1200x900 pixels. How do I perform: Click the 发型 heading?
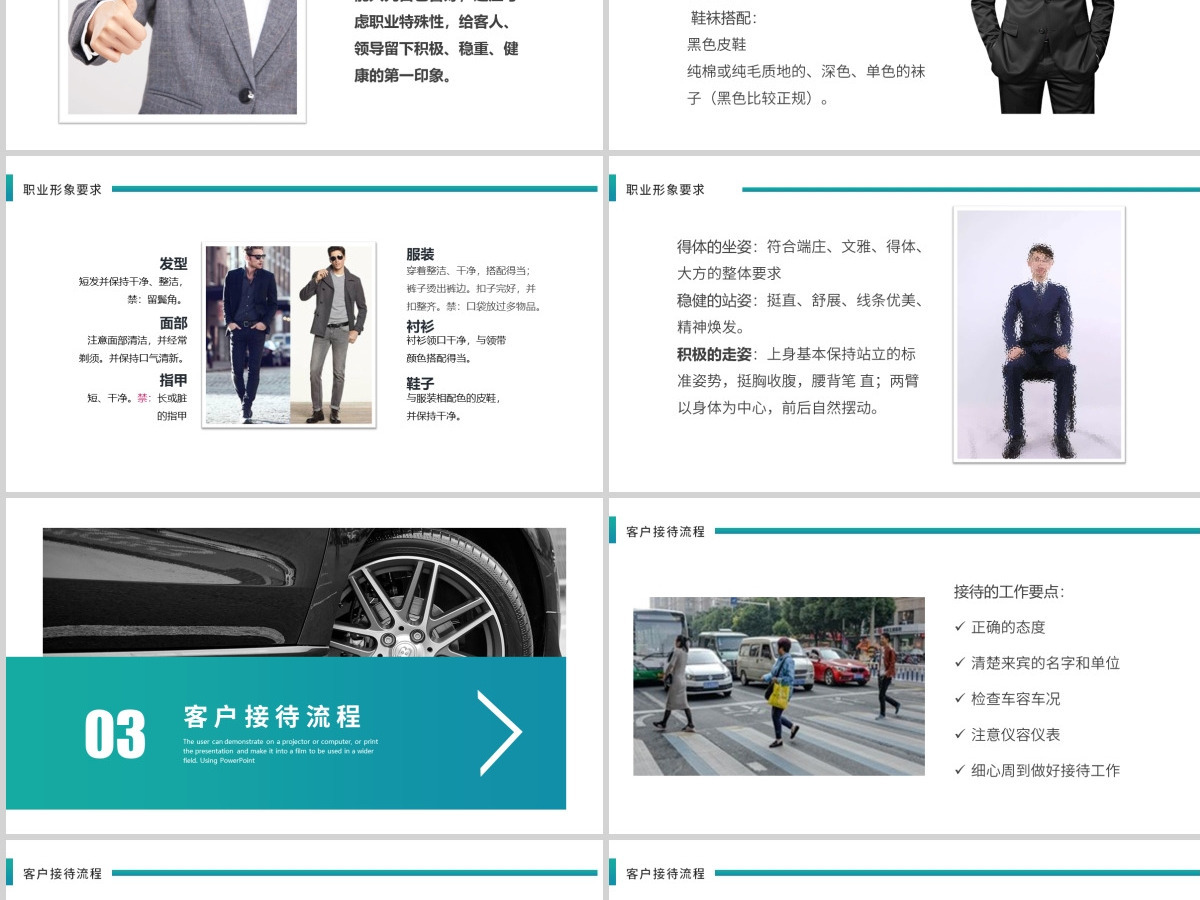click(x=173, y=263)
